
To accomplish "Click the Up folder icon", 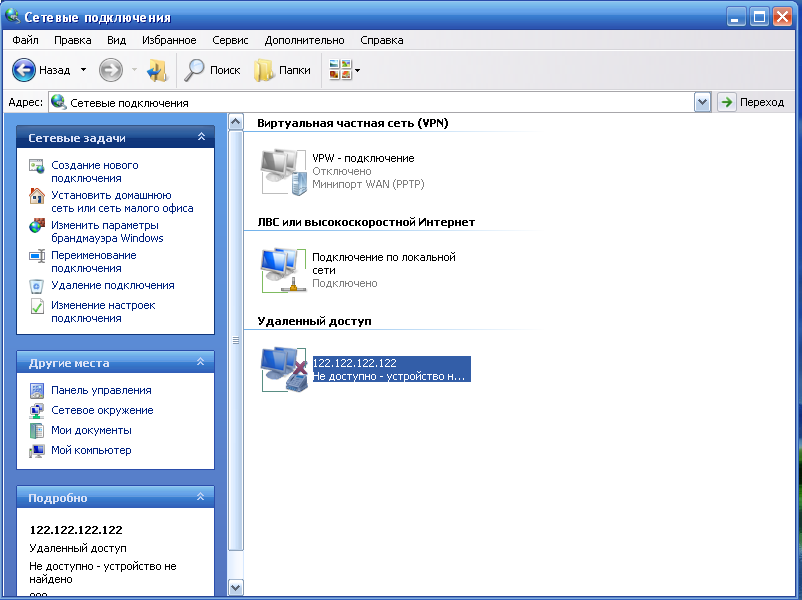I will tap(157, 71).
